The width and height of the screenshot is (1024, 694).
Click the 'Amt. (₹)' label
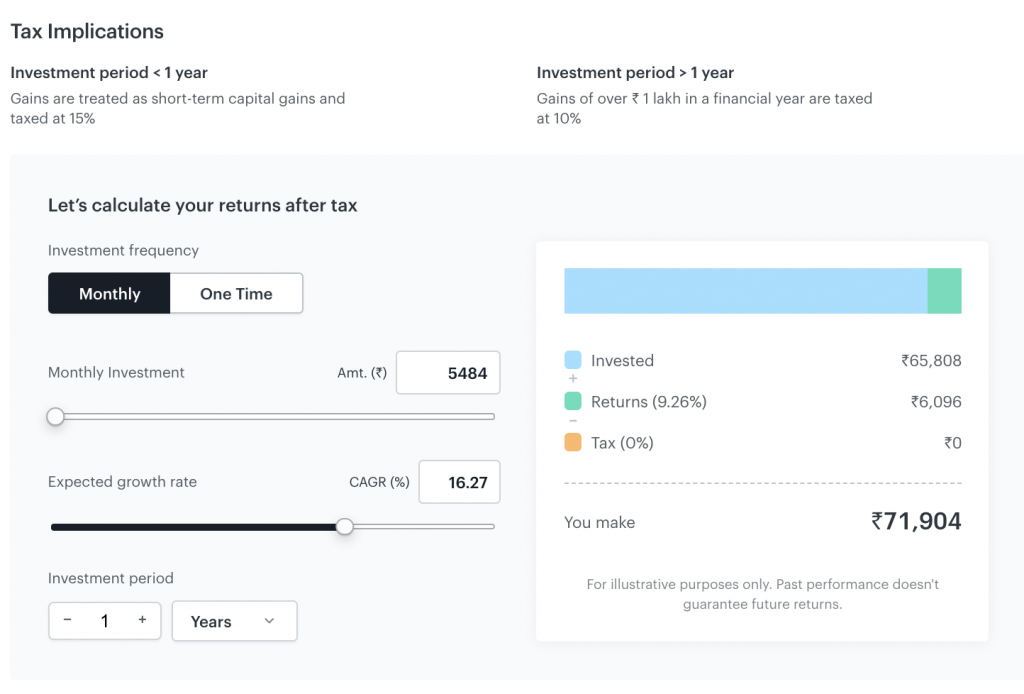click(x=362, y=373)
